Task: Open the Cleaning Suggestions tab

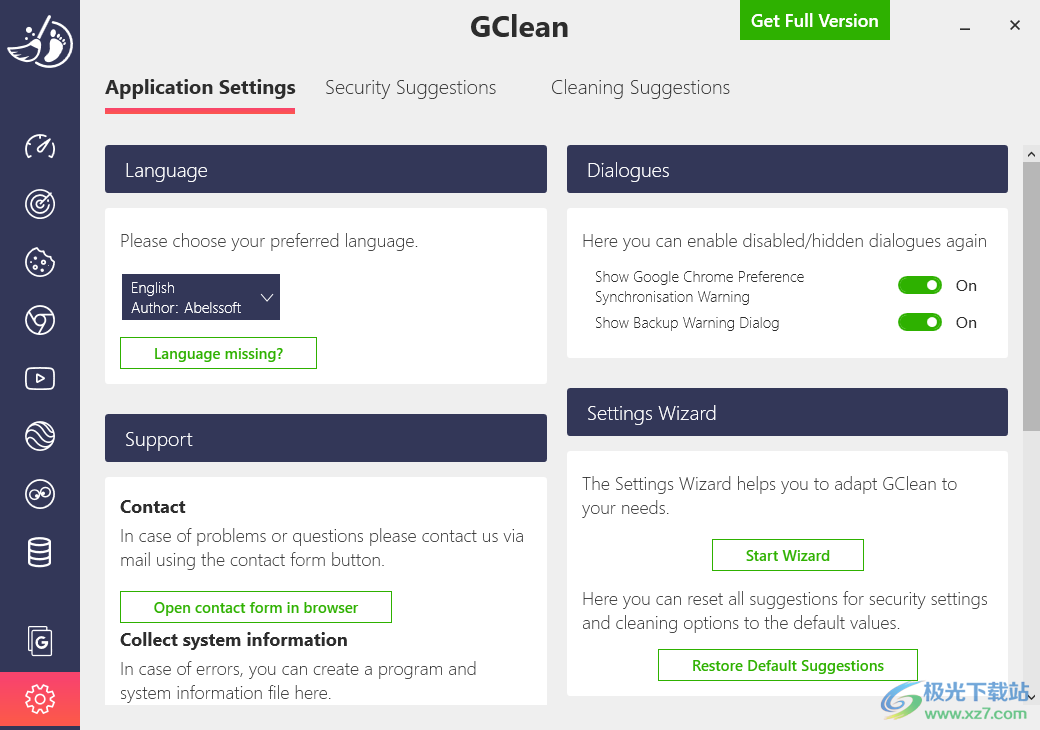Action: tap(640, 87)
